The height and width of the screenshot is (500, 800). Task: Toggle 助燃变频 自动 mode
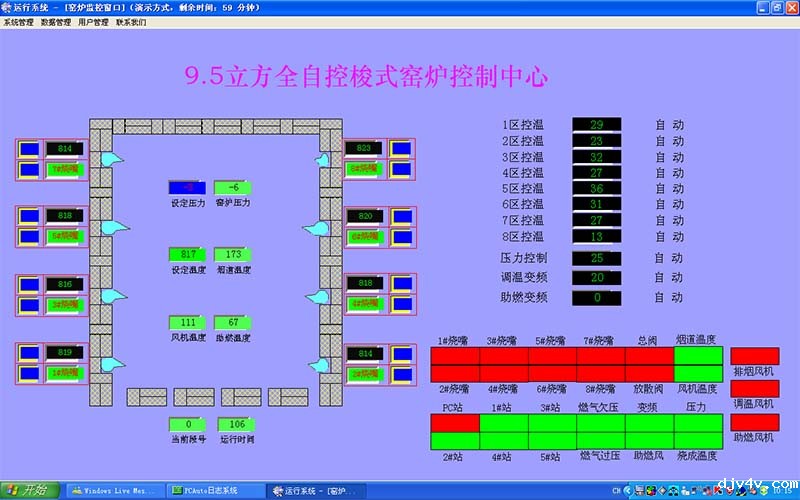click(x=669, y=297)
